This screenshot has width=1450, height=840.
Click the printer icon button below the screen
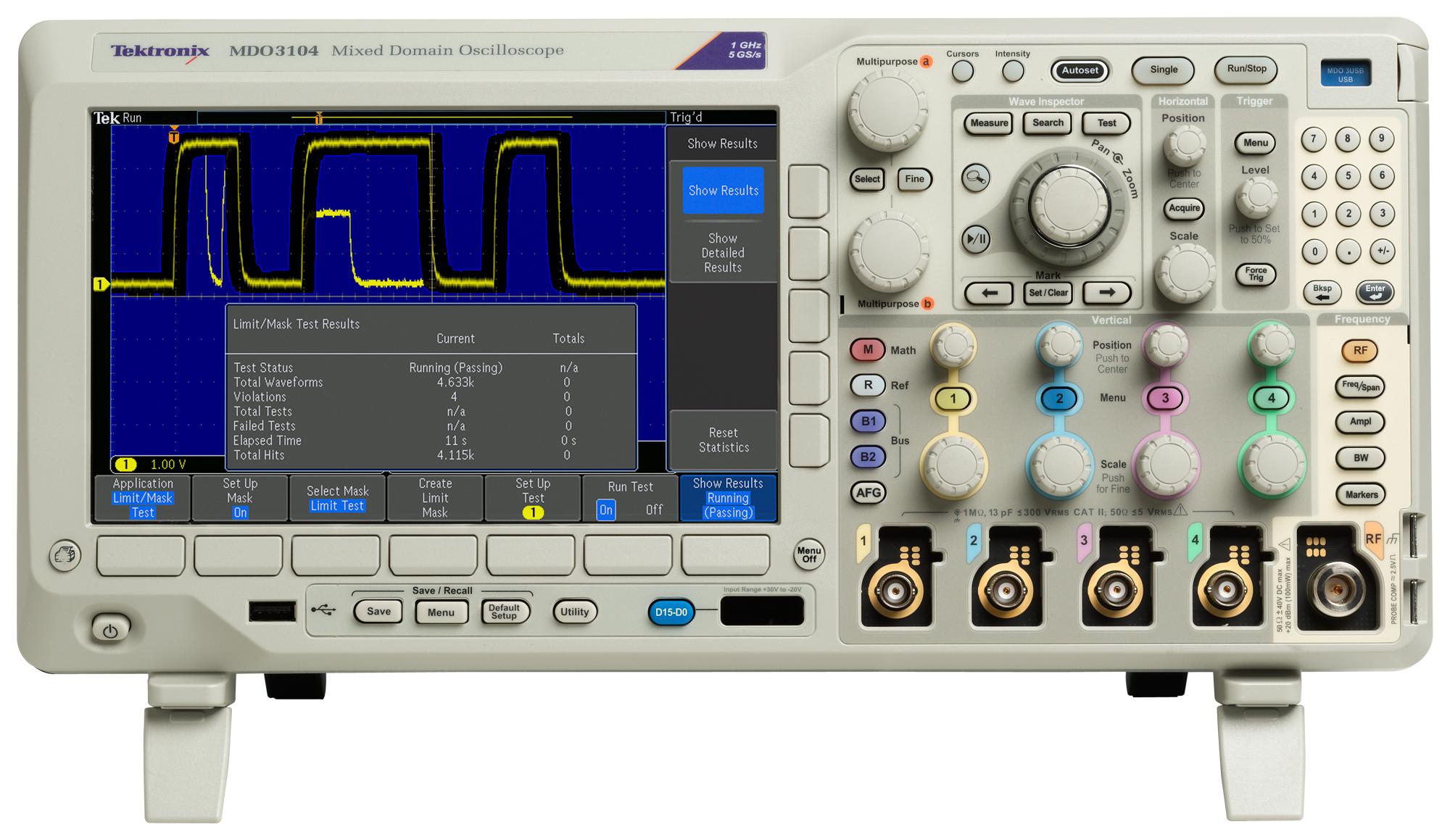click(65, 556)
